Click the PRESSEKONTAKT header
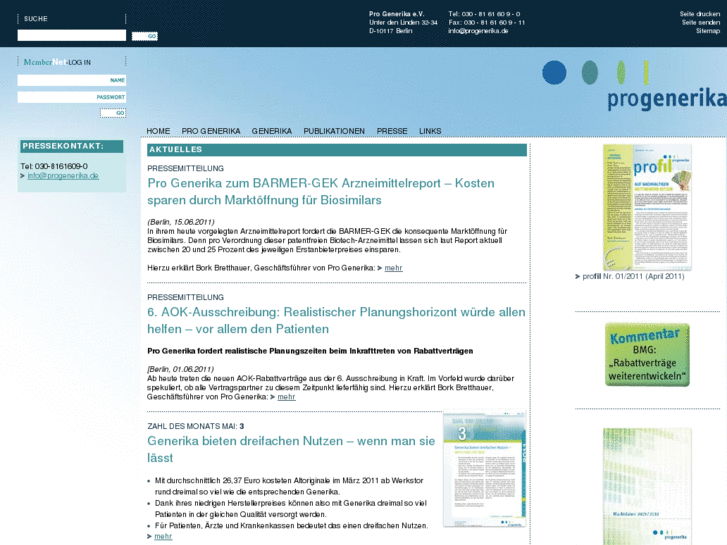The image size is (727, 545). click(72, 146)
